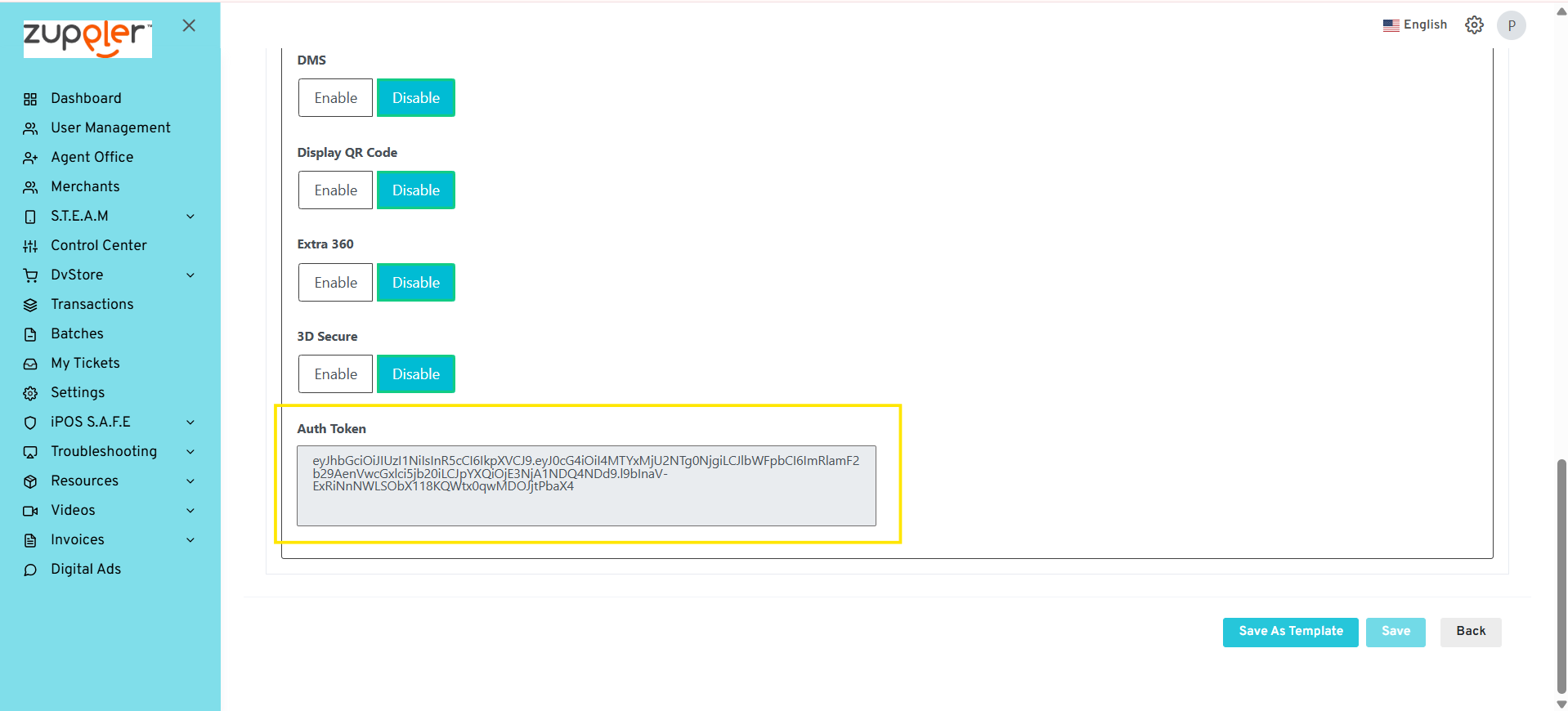Click the Digital Ads chat bubble icon

point(30,570)
